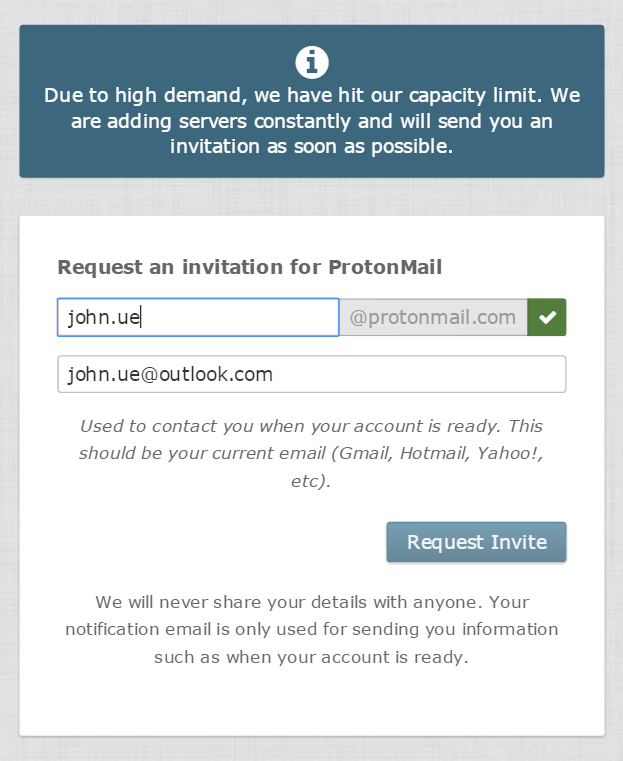
Task: Click the line "notification email is only used"
Action: (x=312, y=630)
